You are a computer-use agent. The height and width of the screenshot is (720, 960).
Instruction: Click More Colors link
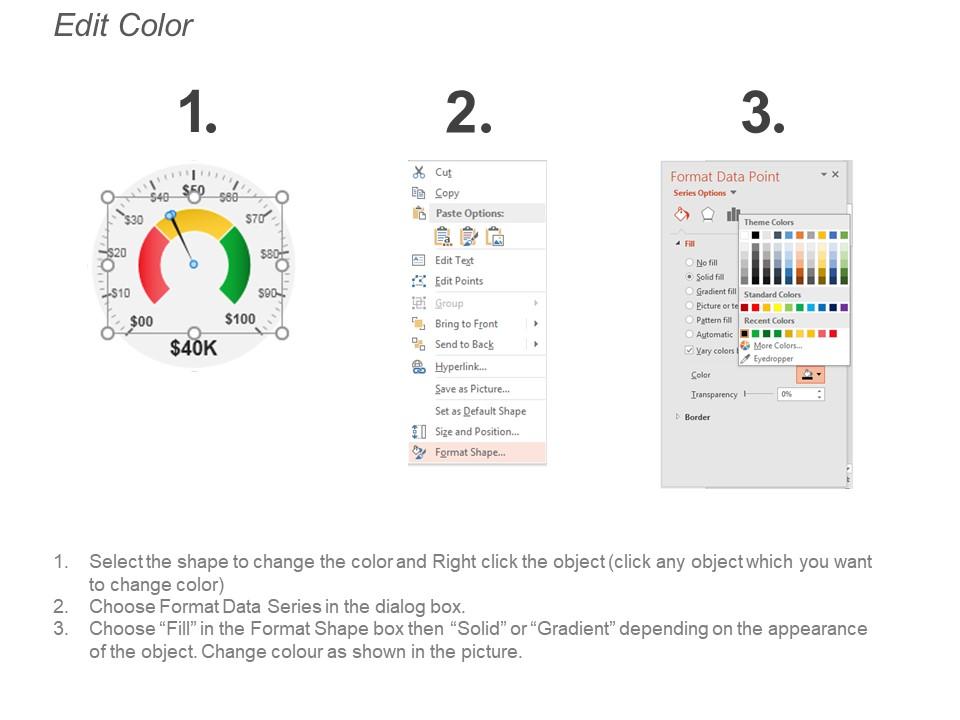pos(776,346)
